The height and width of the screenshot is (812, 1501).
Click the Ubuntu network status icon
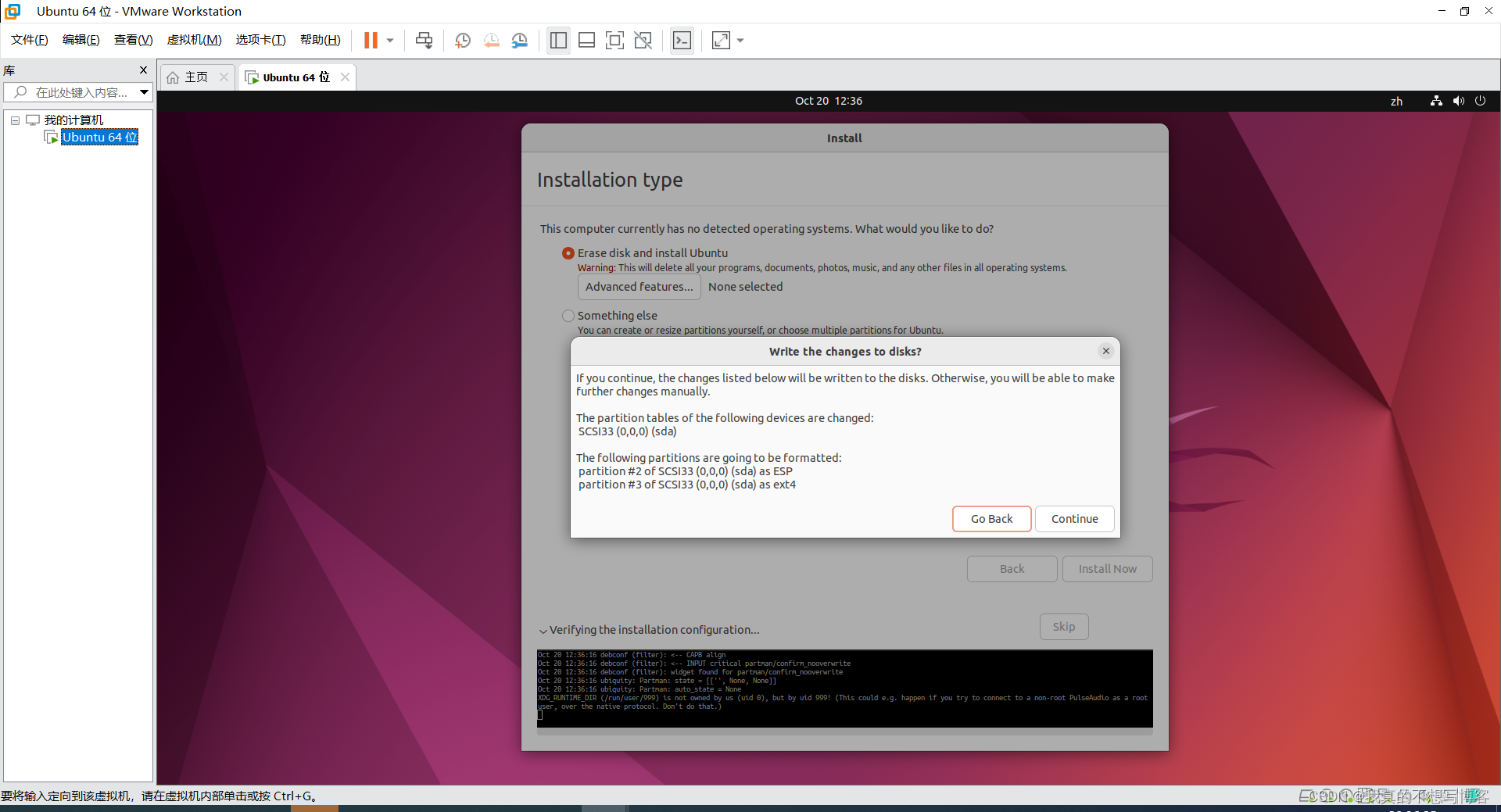1436,101
